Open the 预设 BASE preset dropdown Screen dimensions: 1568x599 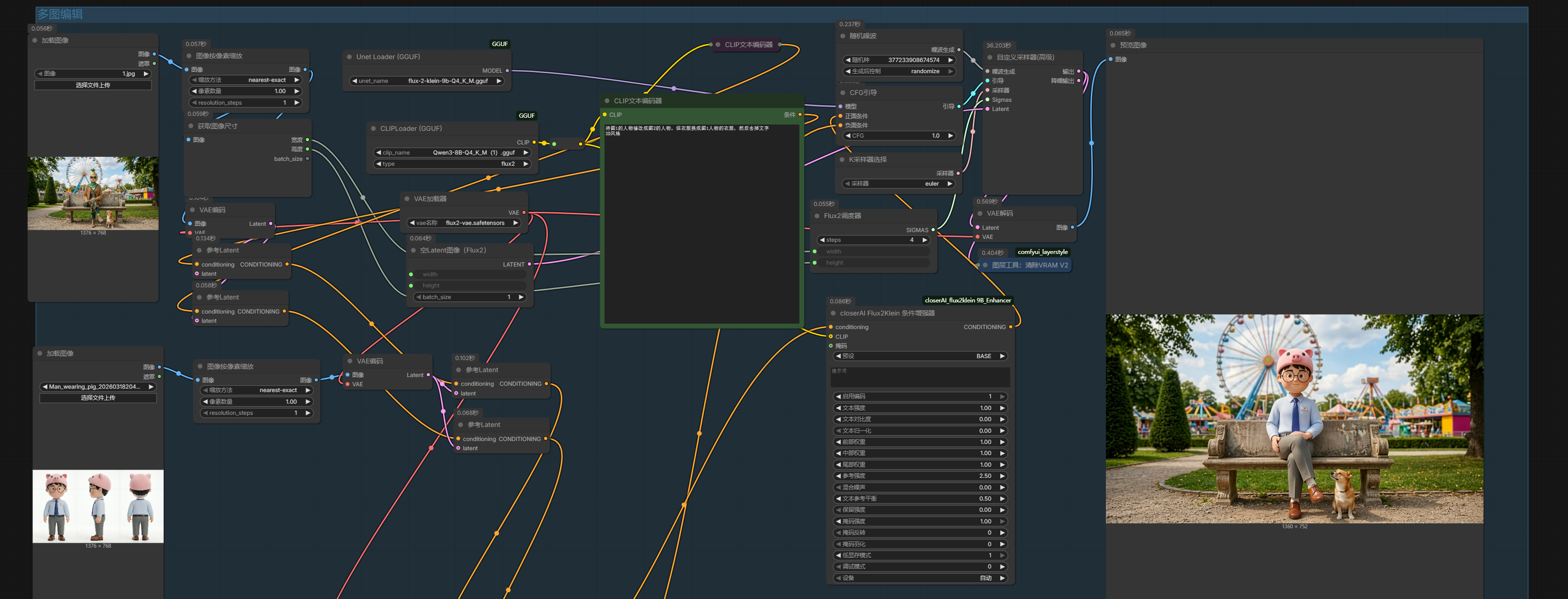pos(919,357)
